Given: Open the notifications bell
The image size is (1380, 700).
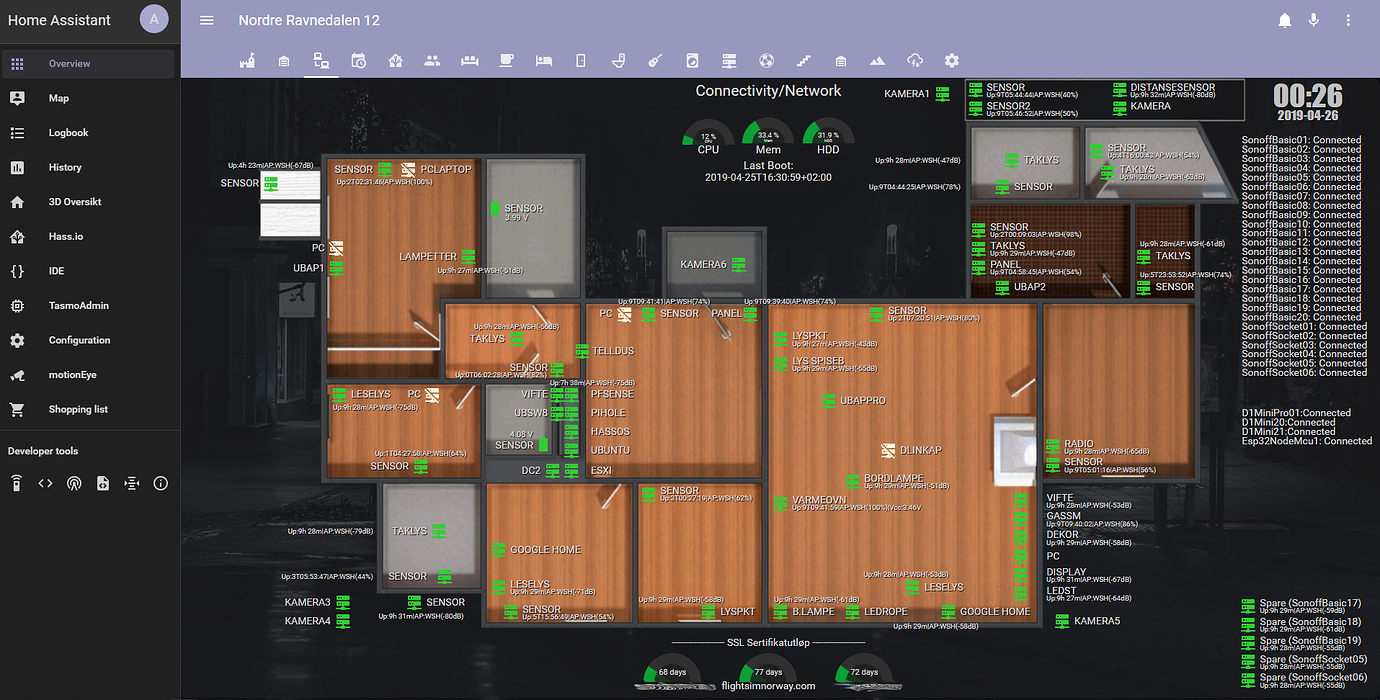Looking at the screenshot, I should [1284, 19].
